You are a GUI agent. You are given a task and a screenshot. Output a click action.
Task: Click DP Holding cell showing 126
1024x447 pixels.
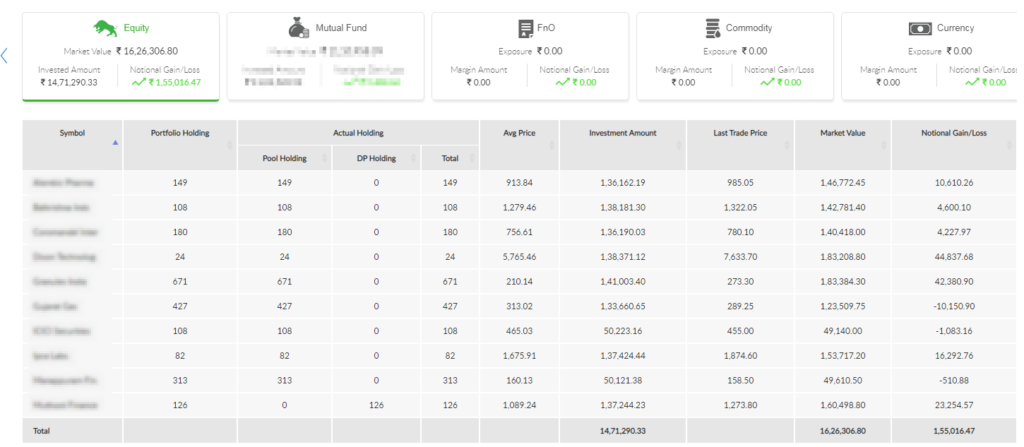tap(376, 405)
